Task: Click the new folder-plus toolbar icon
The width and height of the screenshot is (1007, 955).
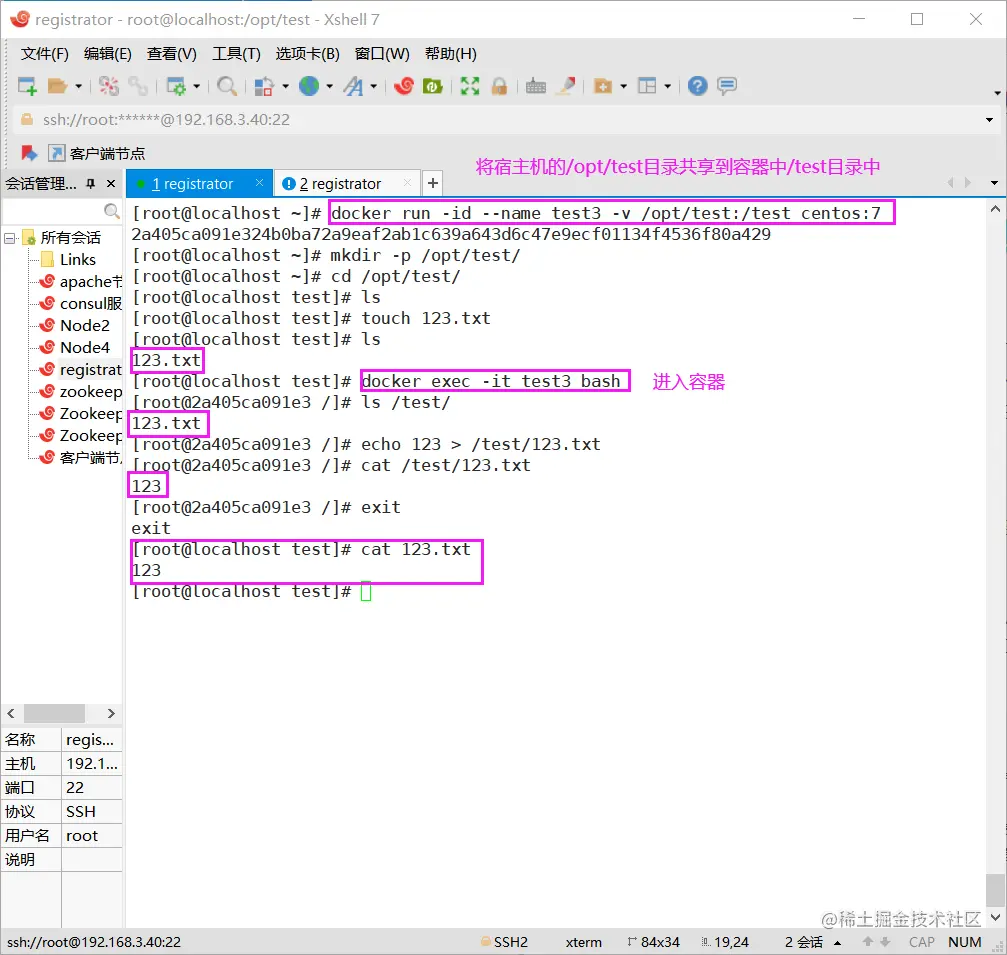Action: (x=602, y=85)
